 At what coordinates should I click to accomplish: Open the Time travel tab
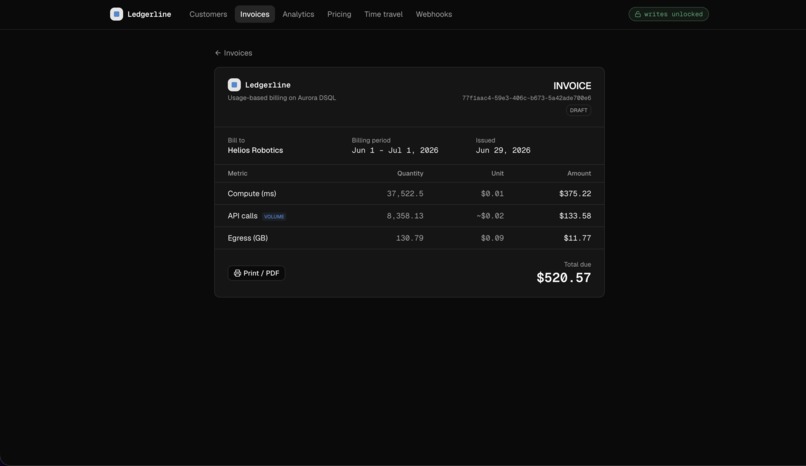click(x=383, y=14)
